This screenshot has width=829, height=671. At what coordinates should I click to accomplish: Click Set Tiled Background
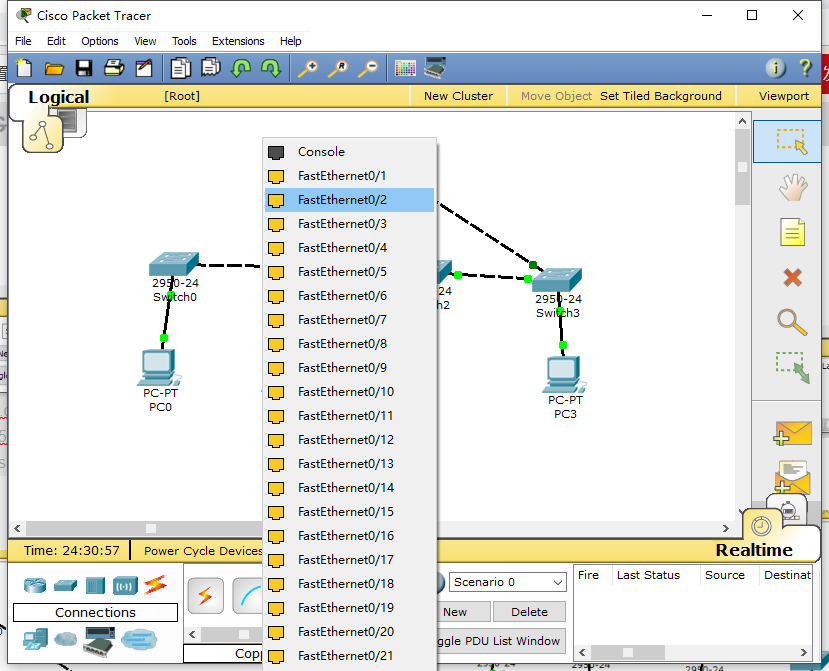[x=660, y=96]
